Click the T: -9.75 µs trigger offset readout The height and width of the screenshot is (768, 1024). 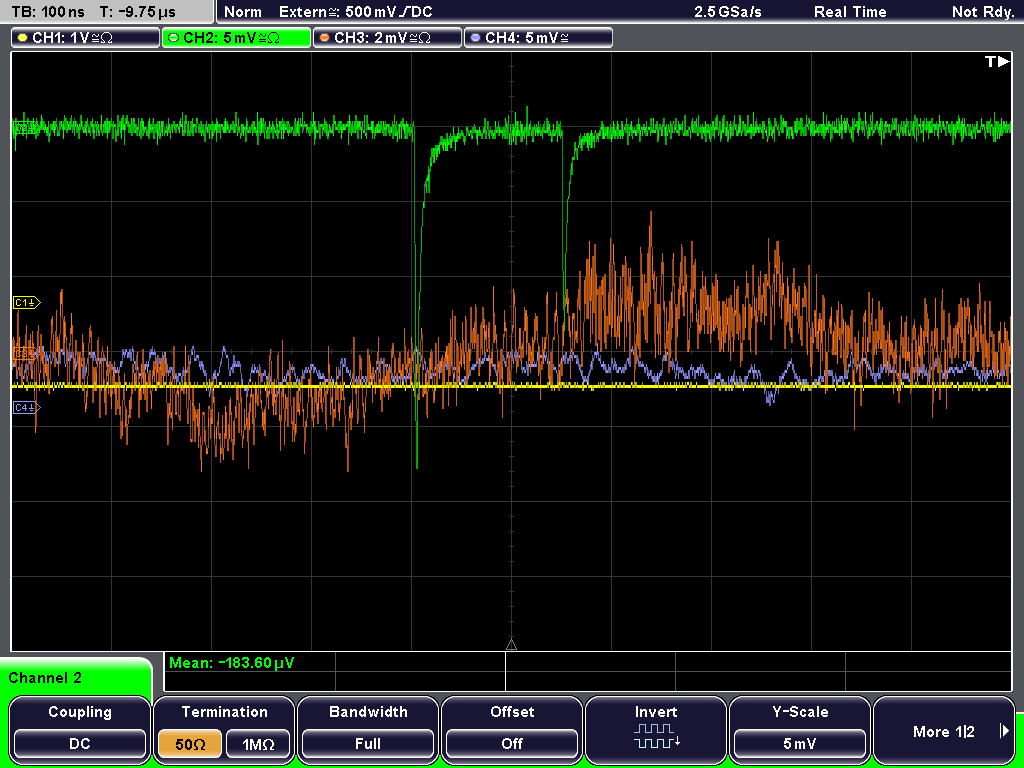point(138,12)
